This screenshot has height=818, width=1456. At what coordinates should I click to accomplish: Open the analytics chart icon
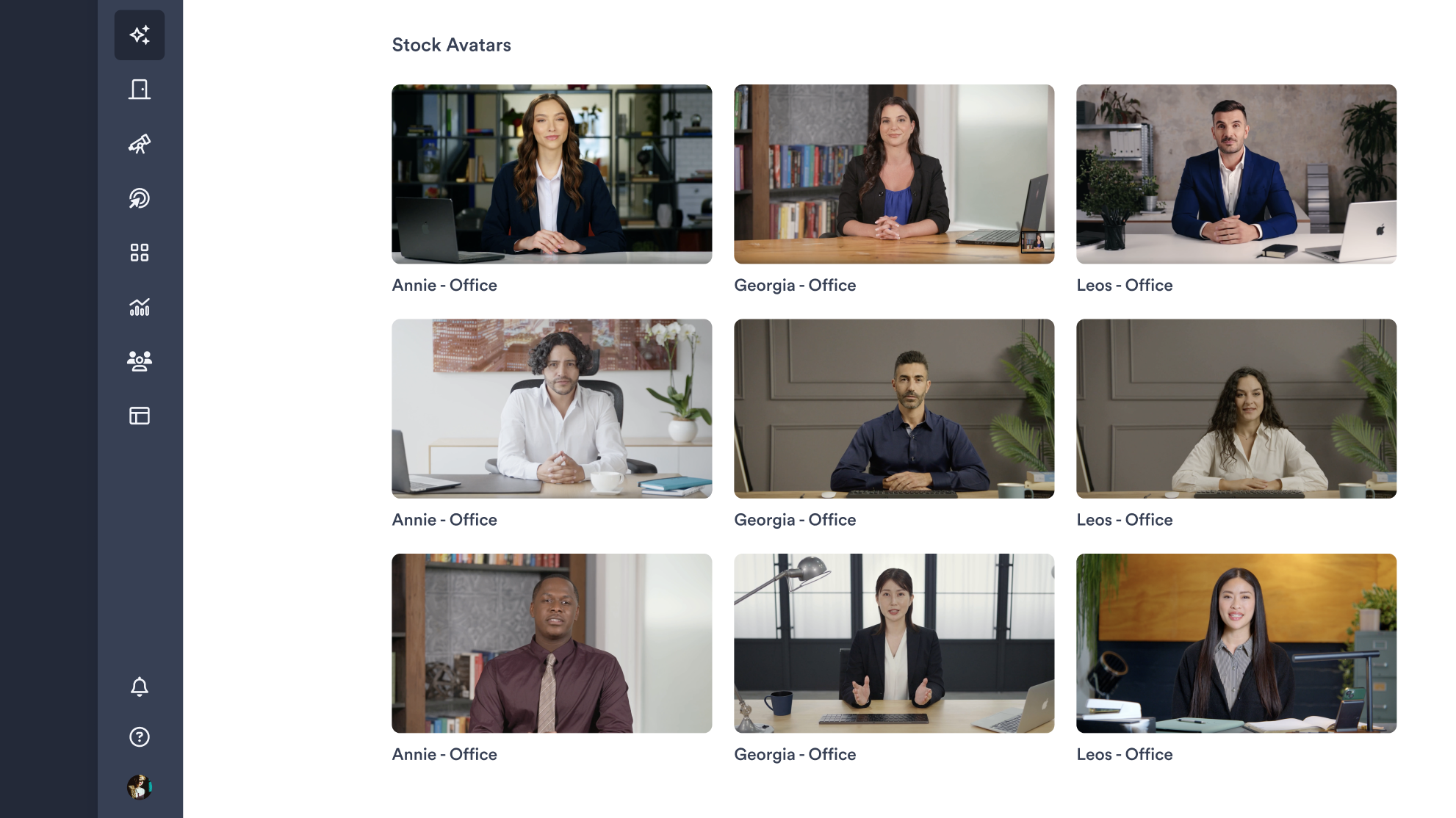click(140, 307)
